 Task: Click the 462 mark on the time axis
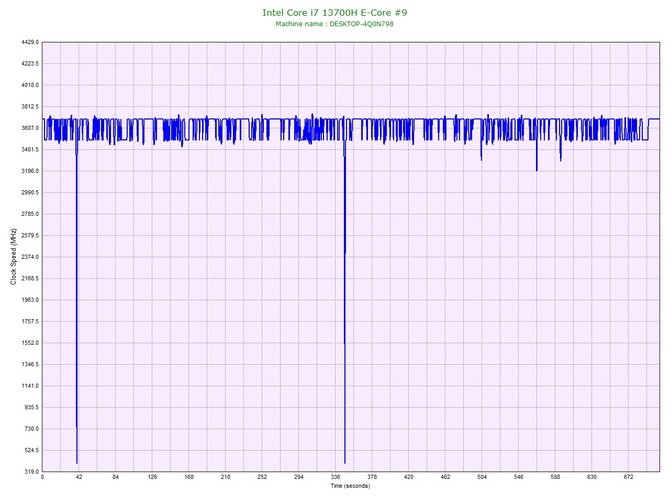tap(445, 477)
